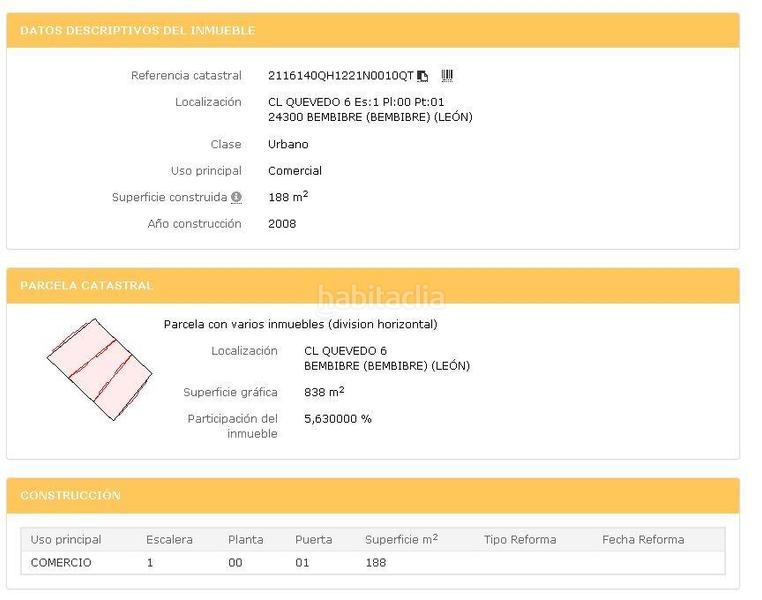Click the Superficie gráfica label

(x=230, y=392)
